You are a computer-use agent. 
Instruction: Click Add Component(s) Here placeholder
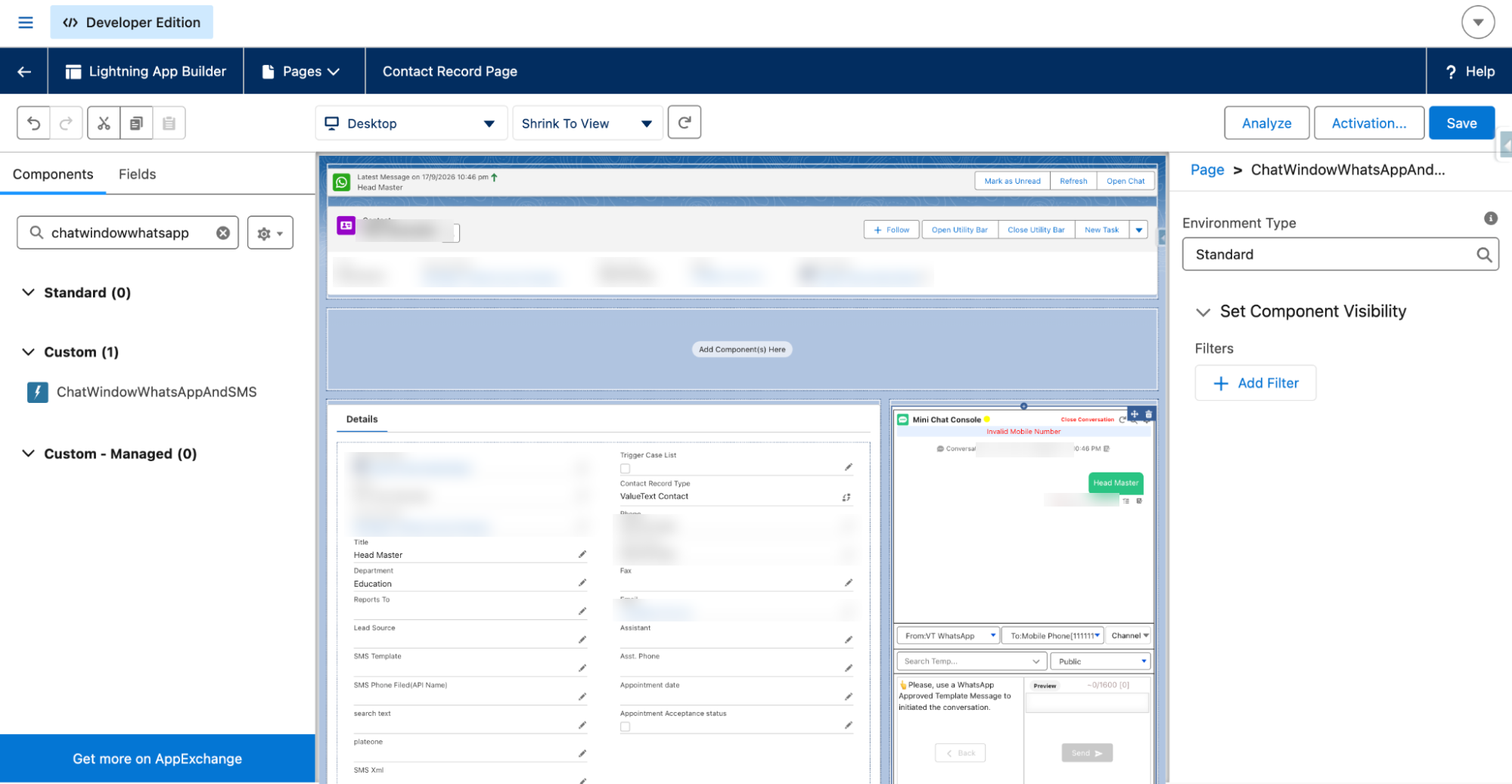(x=742, y=349)
